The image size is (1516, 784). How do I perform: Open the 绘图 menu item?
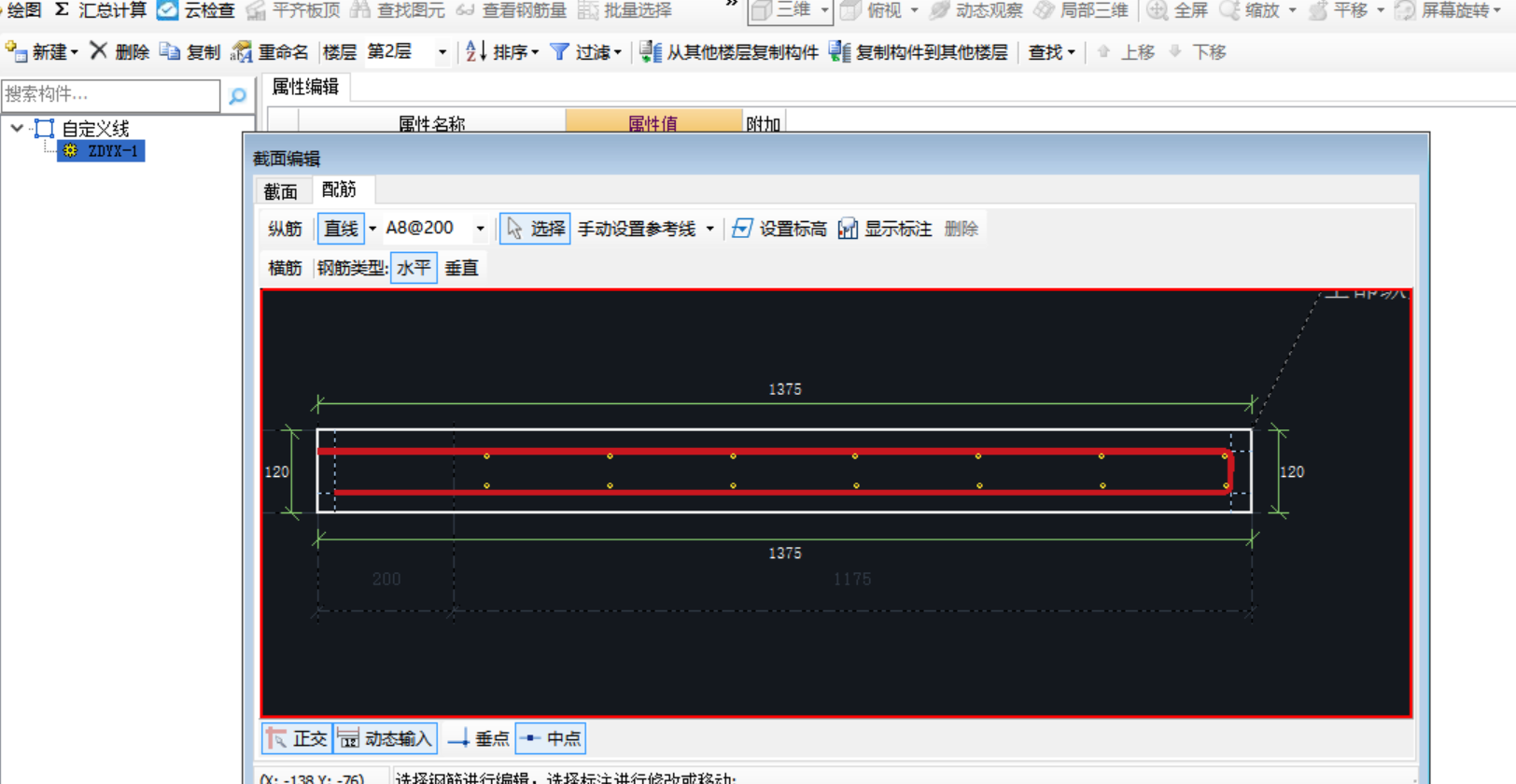(x=24, y=10)
